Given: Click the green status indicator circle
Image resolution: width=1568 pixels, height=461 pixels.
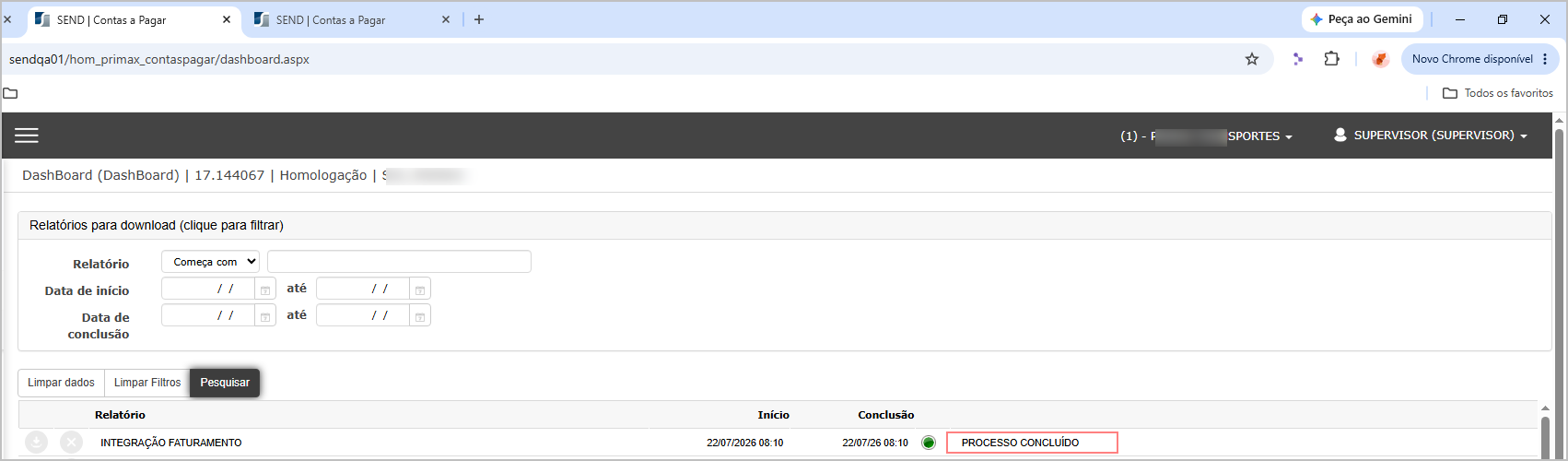Looking at the screenshot, I should click(x=929, y=443).
